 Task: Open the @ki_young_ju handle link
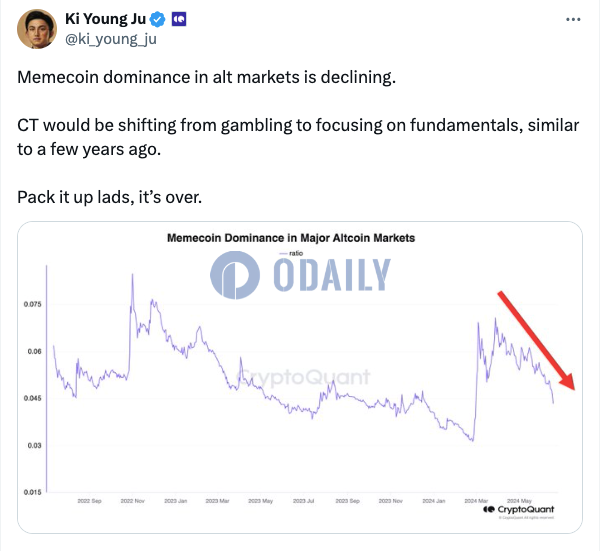(x=111, y=39)
